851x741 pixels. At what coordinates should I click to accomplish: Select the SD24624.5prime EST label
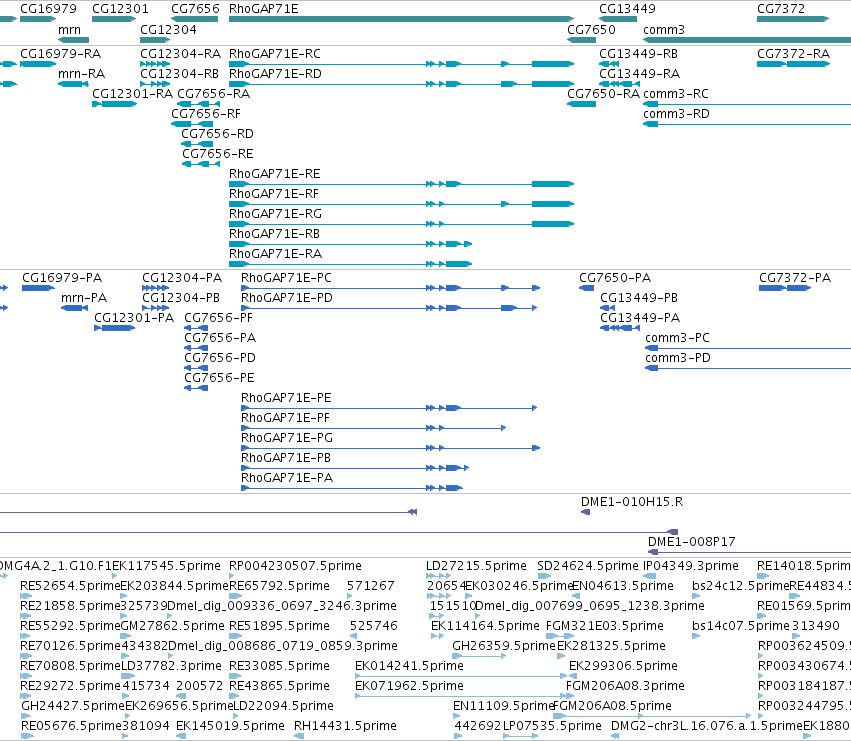point(588,566)
